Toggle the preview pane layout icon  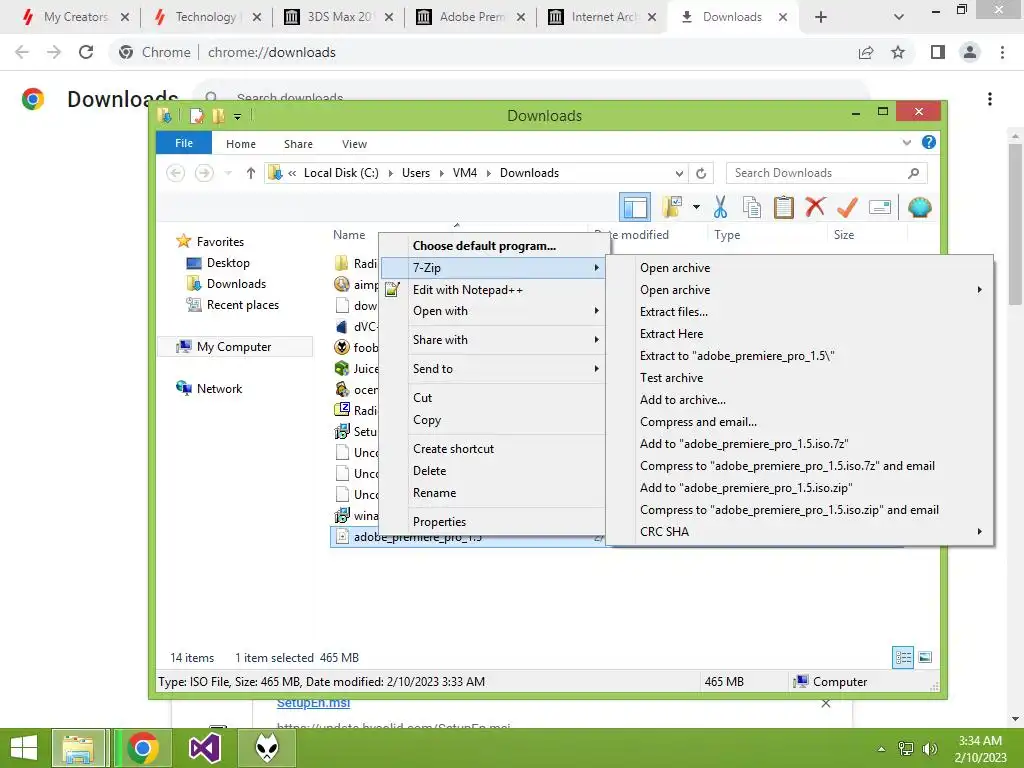635,208
